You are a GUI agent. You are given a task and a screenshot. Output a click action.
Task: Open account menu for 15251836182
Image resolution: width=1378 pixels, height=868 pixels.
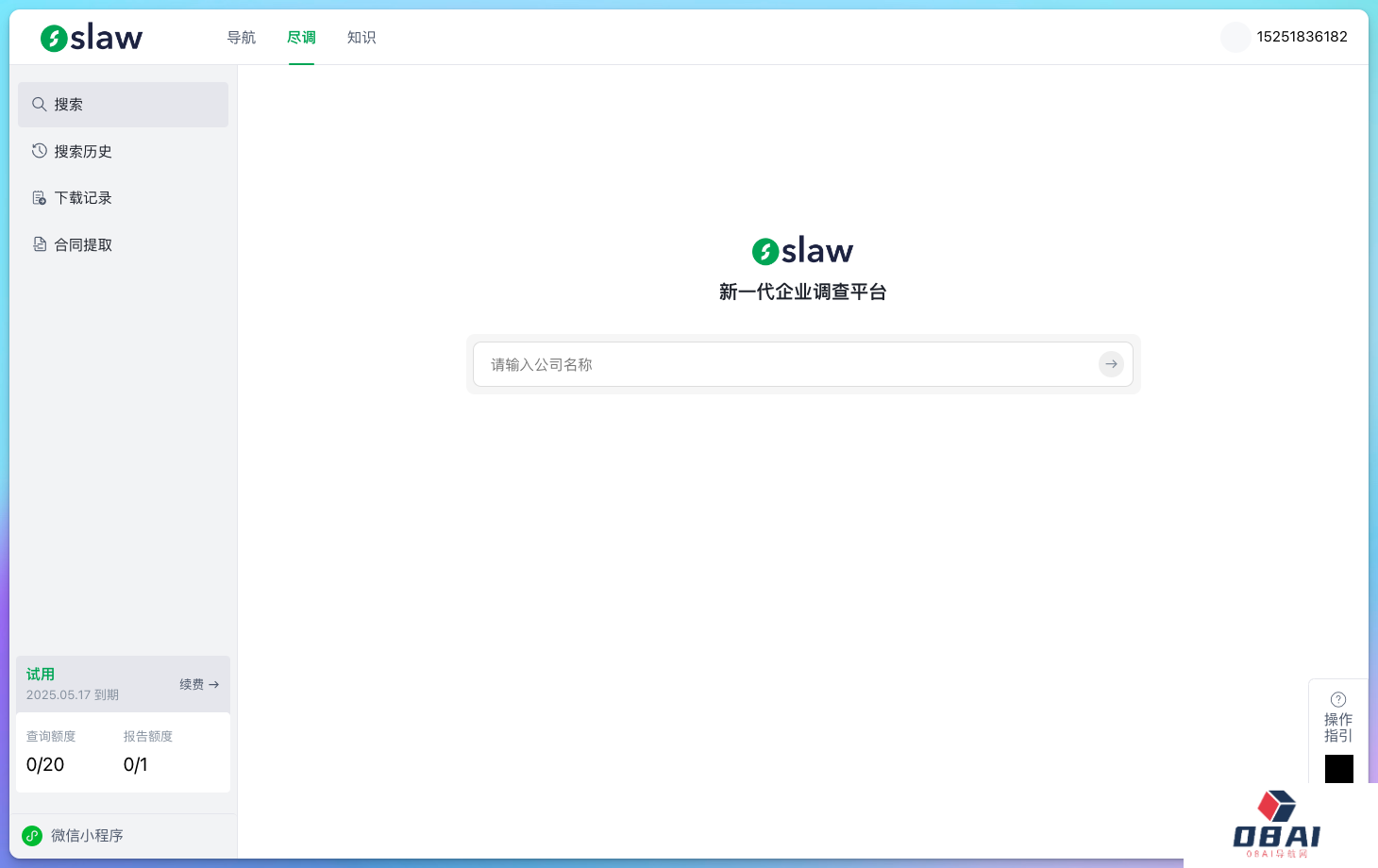(x=1302, y=37)
